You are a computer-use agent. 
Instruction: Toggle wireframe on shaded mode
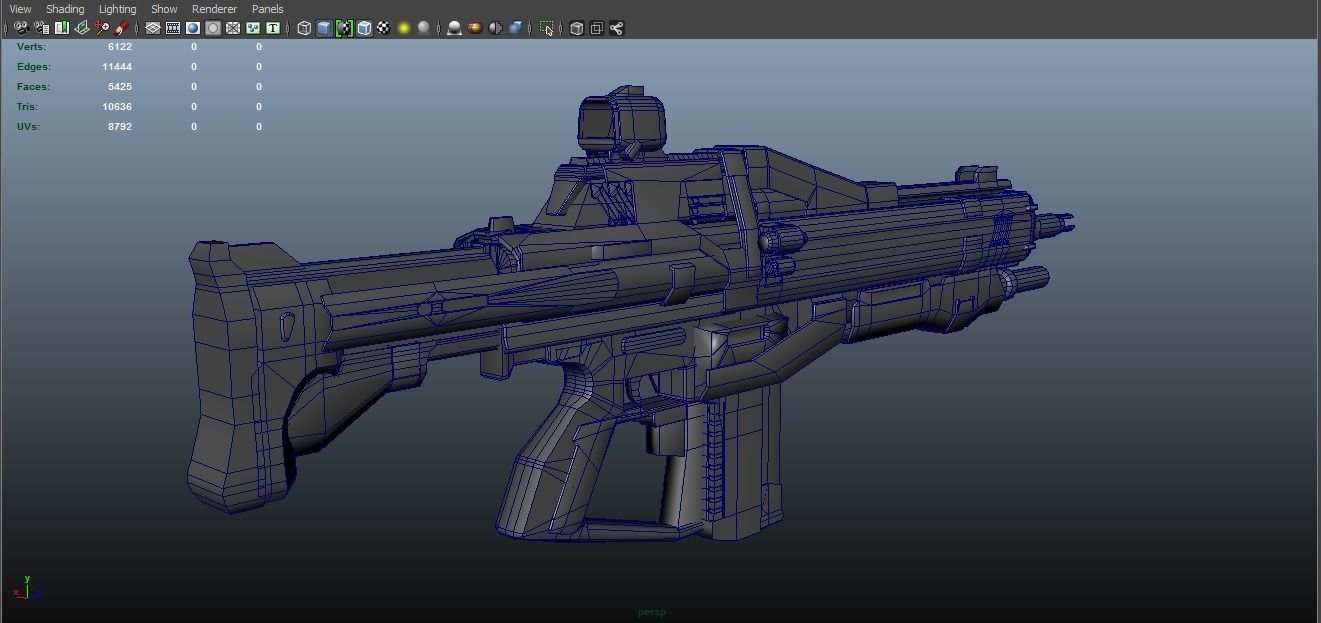tap(364, 28)
